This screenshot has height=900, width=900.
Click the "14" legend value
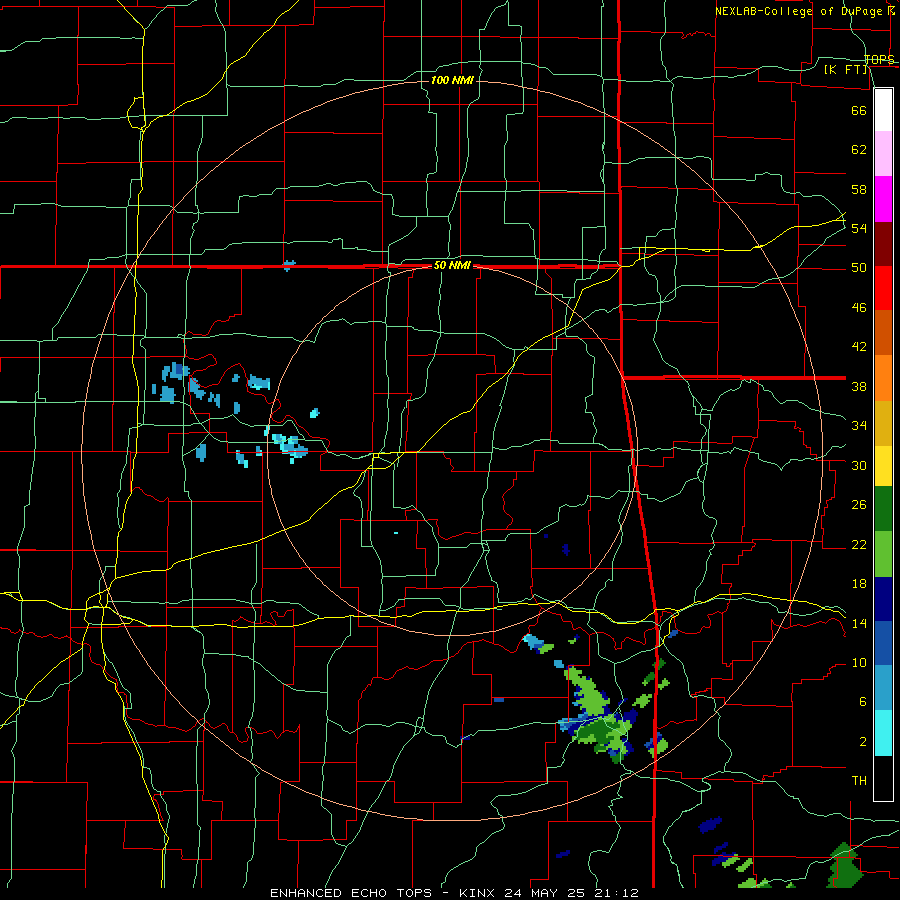tap(859, 623)
